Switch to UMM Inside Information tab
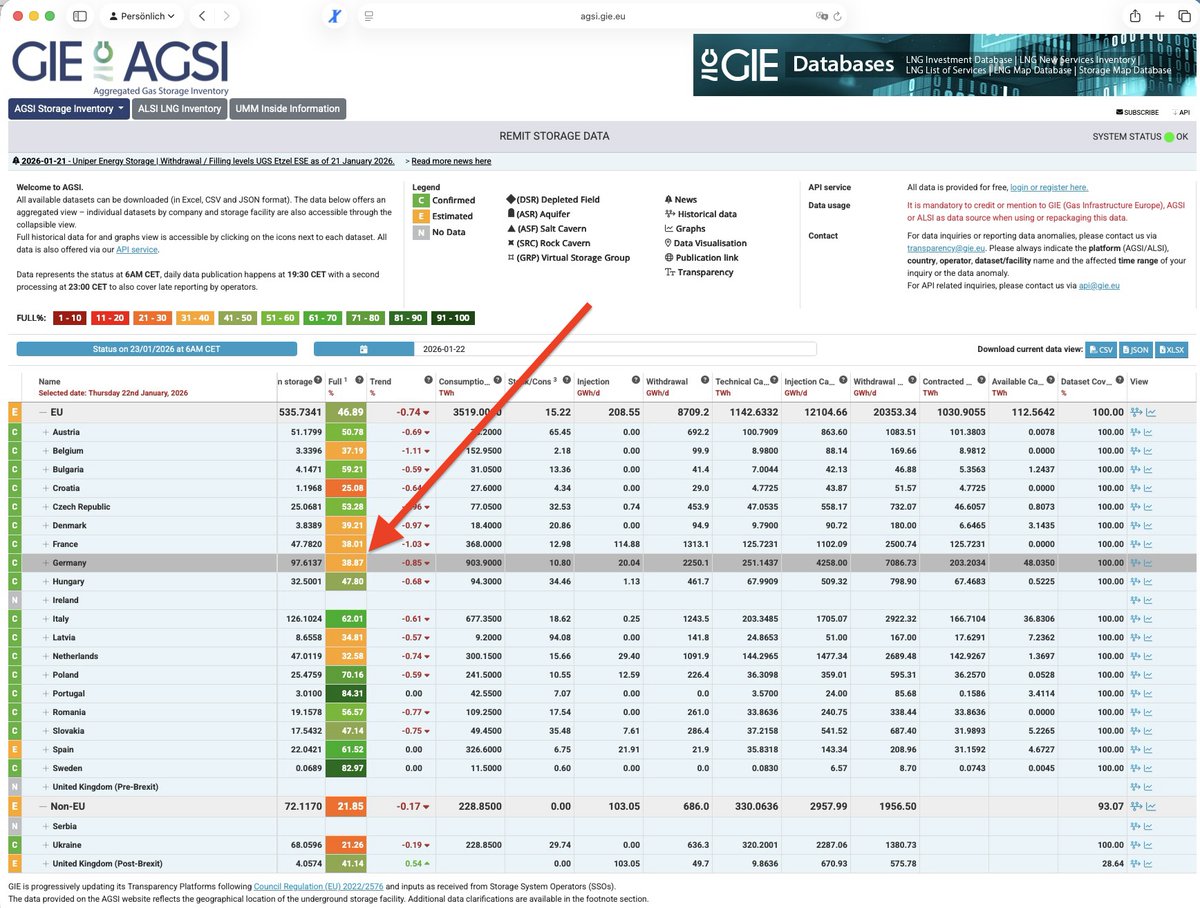 [288, 108]
